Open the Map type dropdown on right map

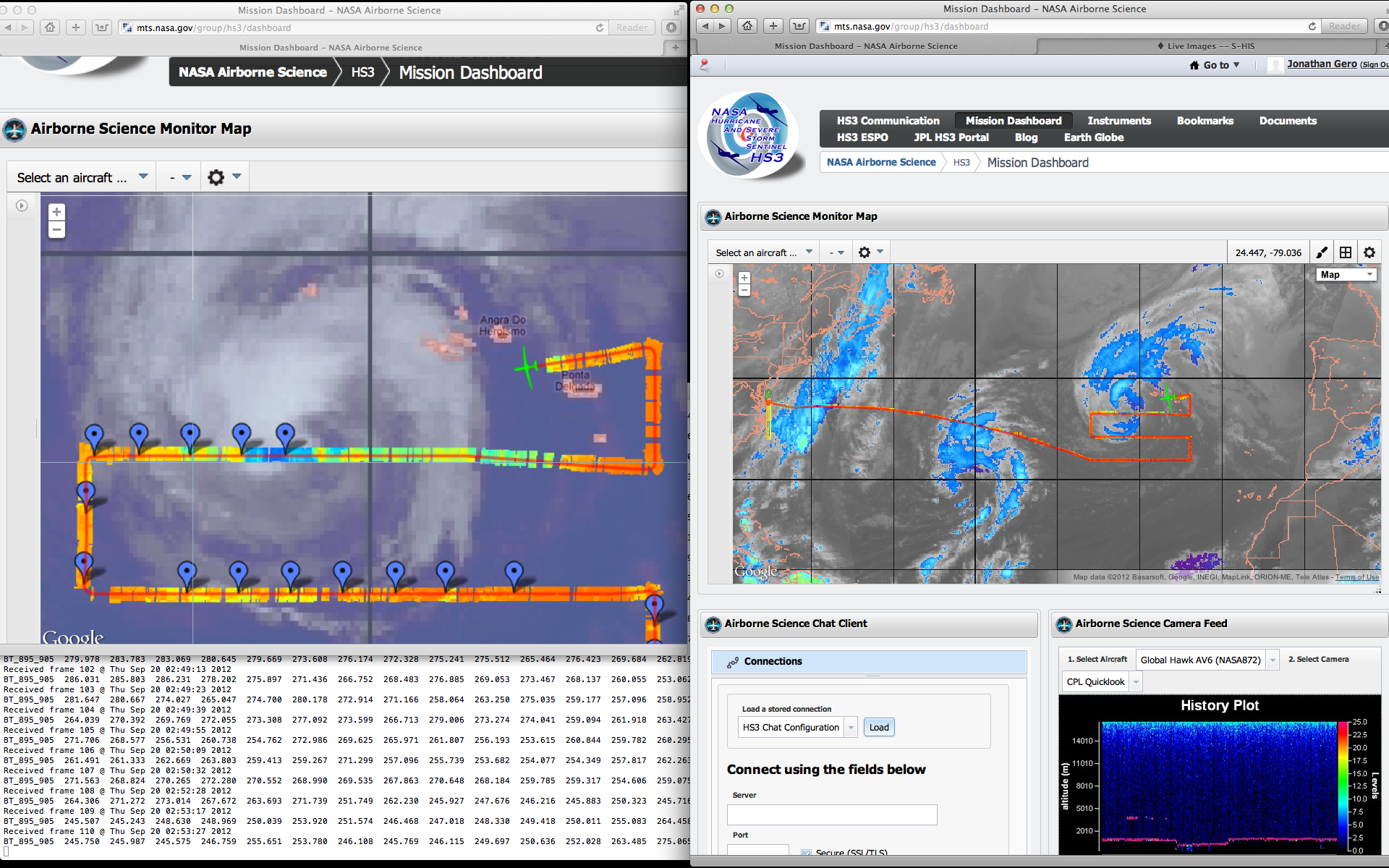click(1346, 275)
